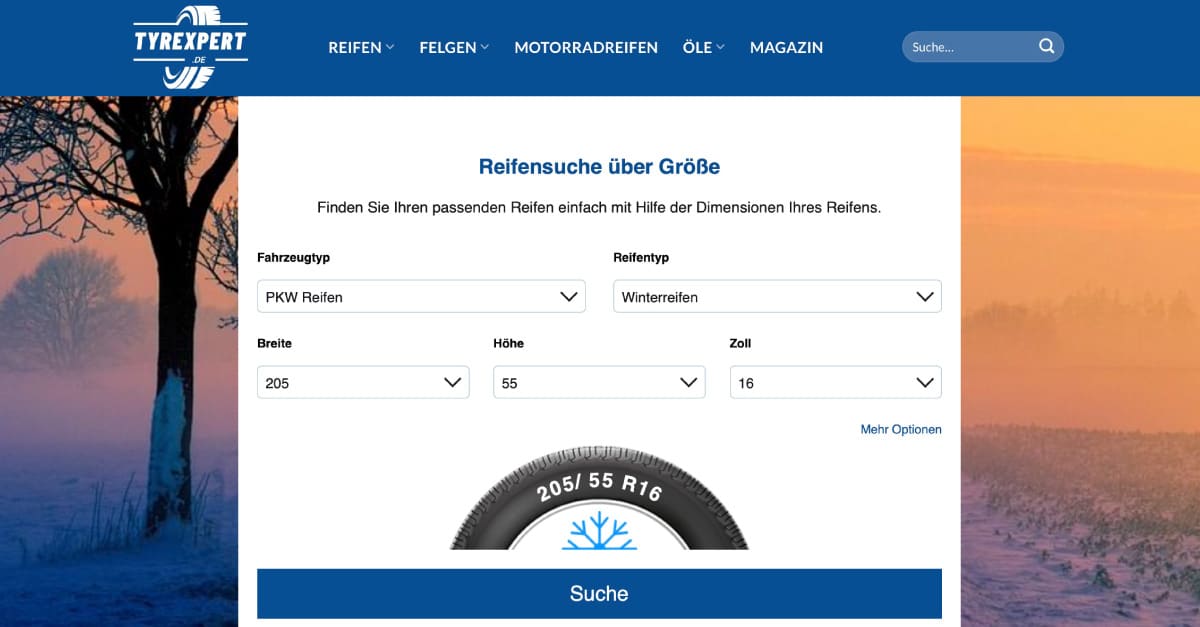This screenshot has width=1200, height=627.
Task: Open the Breite dropdown showing 205
Action: tap(363, 382)
